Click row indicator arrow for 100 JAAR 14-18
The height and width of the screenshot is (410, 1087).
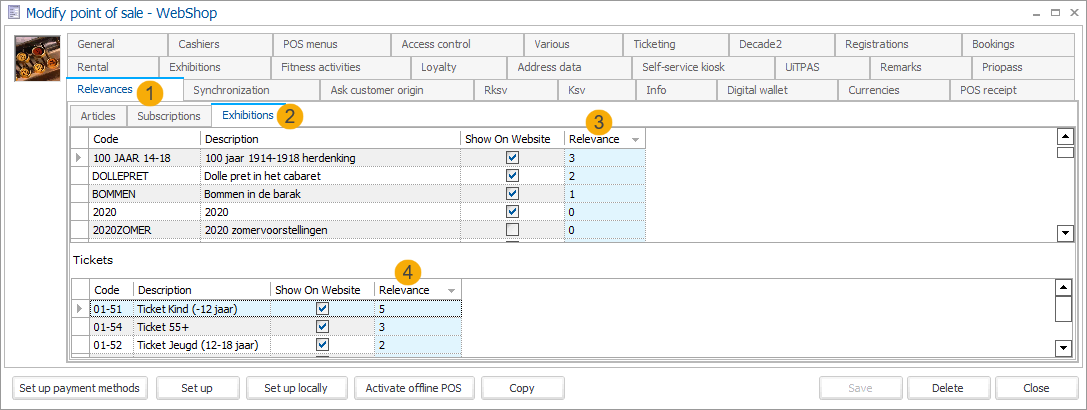point(79,158)
